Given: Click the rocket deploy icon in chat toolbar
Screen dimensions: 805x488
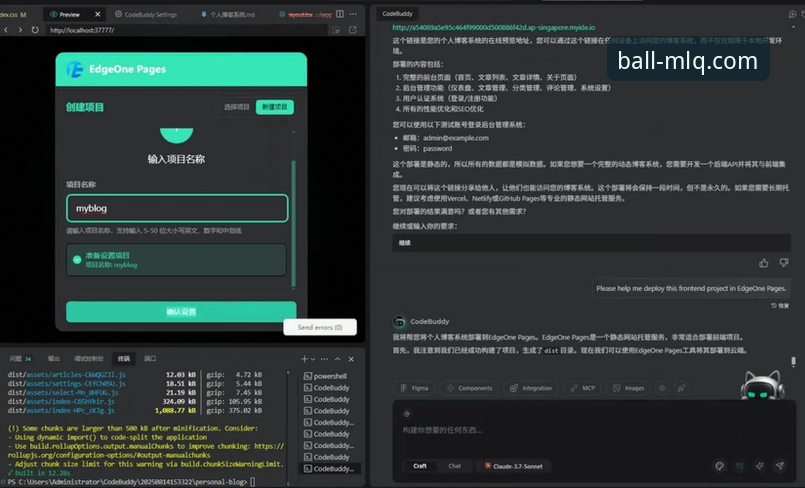Looking at the screenshot, I should pyautogui.click(x=681, y=388).
